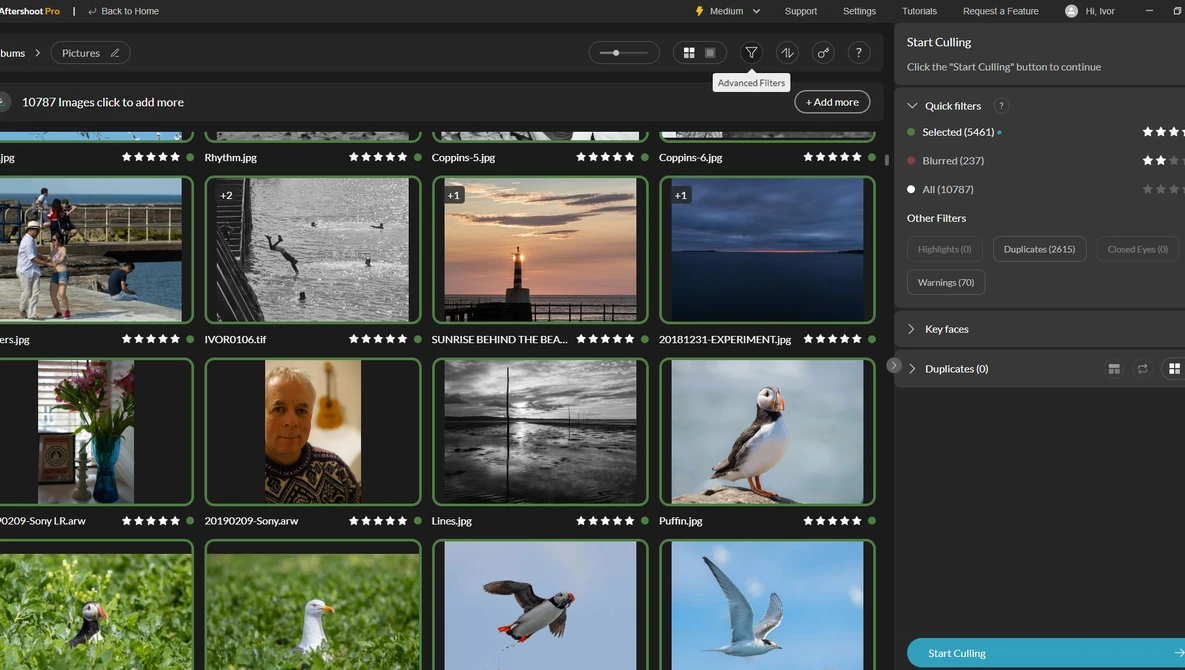Set star rating for Puffin.jpg
This screenshot has width=1185, height=670.
click(832, 520)
